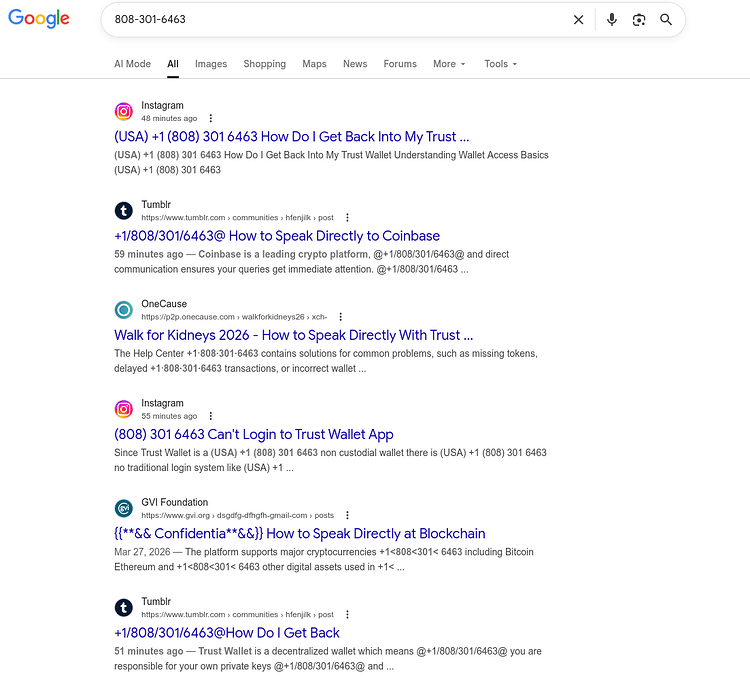The height and width of the screenshot is (677, 750).
Task: Open '+1/808/301/6463@How Do I Get Back' result
Action: point(227,633)
